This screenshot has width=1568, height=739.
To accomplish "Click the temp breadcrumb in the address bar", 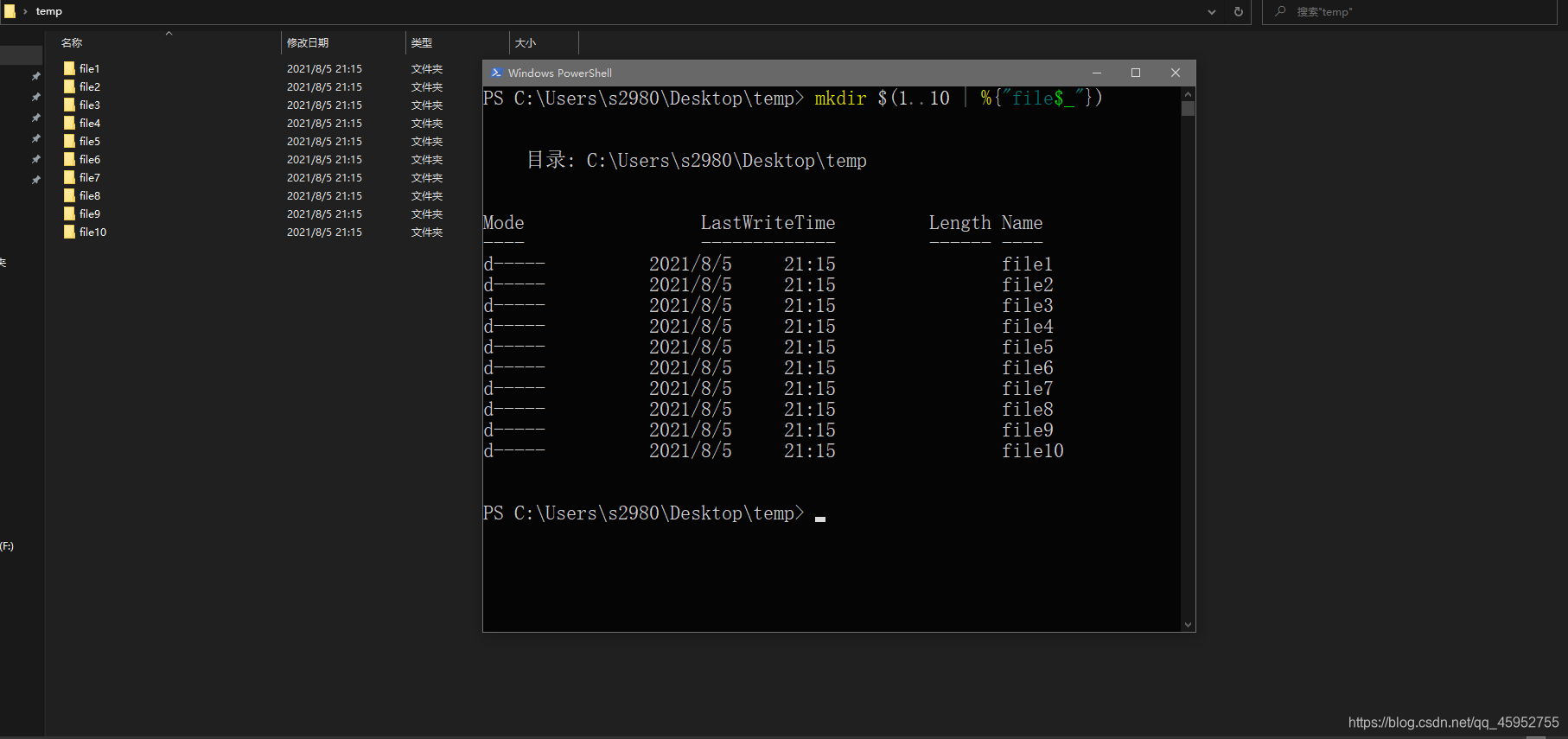I will click(x=48, y=11).
